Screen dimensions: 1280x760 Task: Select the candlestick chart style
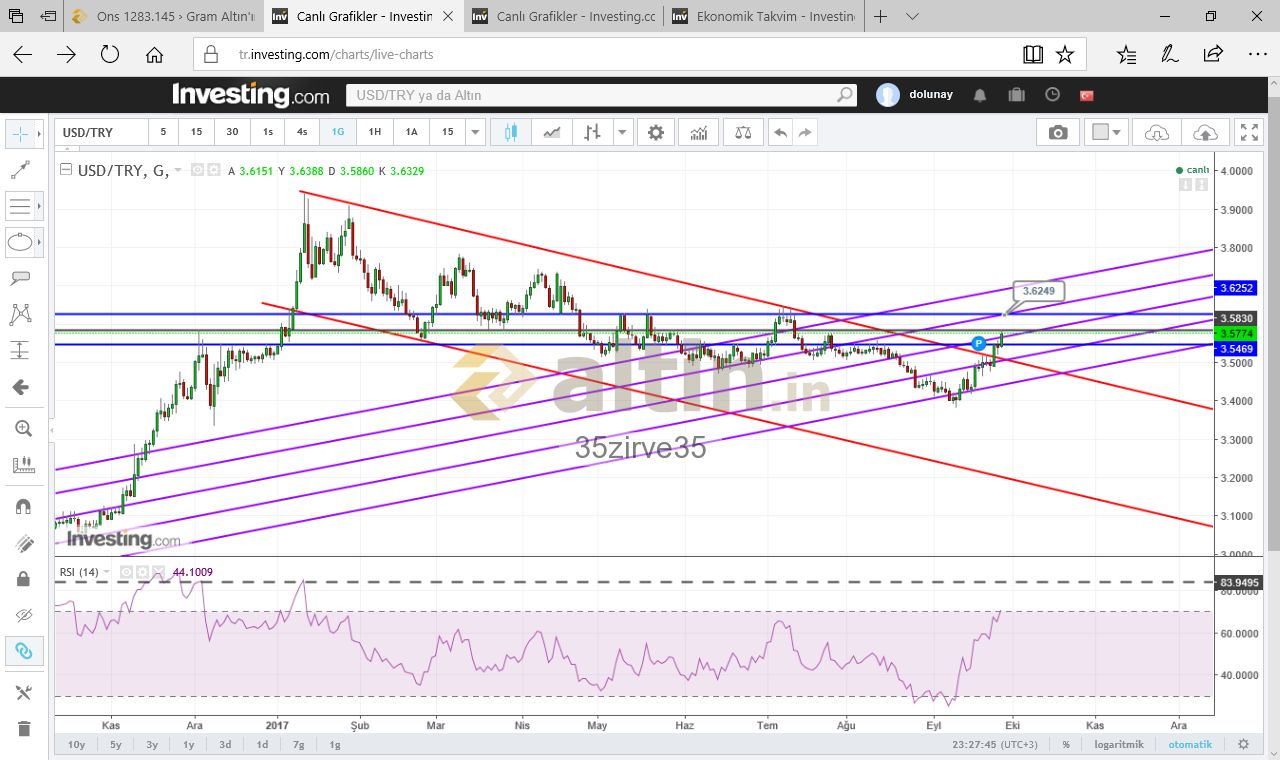[x=510, y=132]
